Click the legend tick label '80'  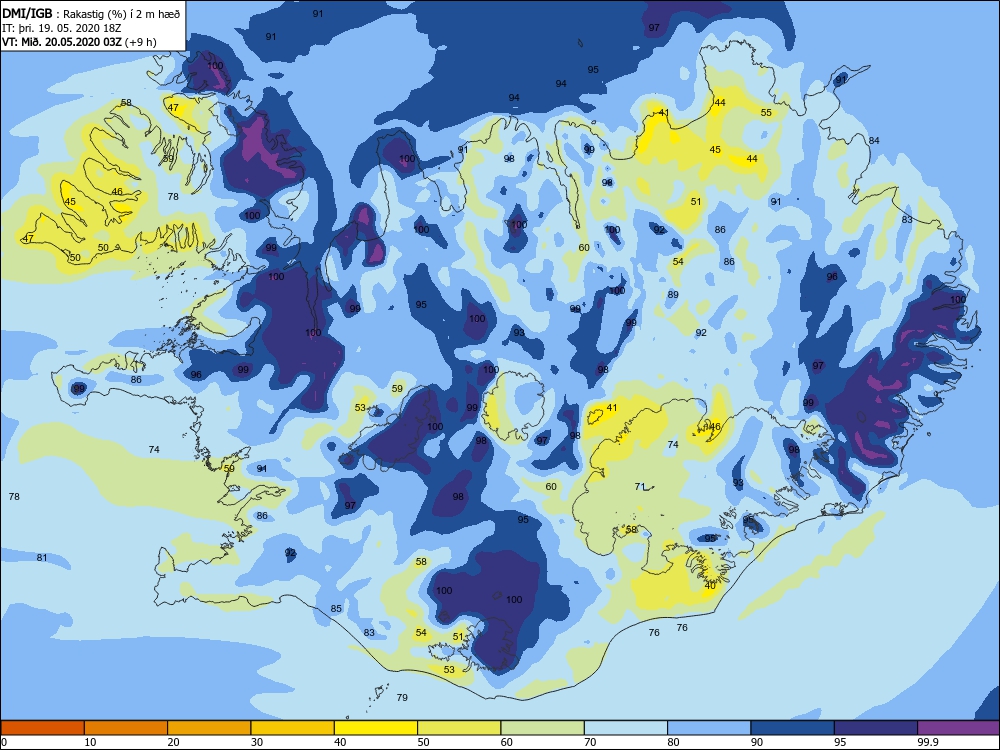pos(673,742)
